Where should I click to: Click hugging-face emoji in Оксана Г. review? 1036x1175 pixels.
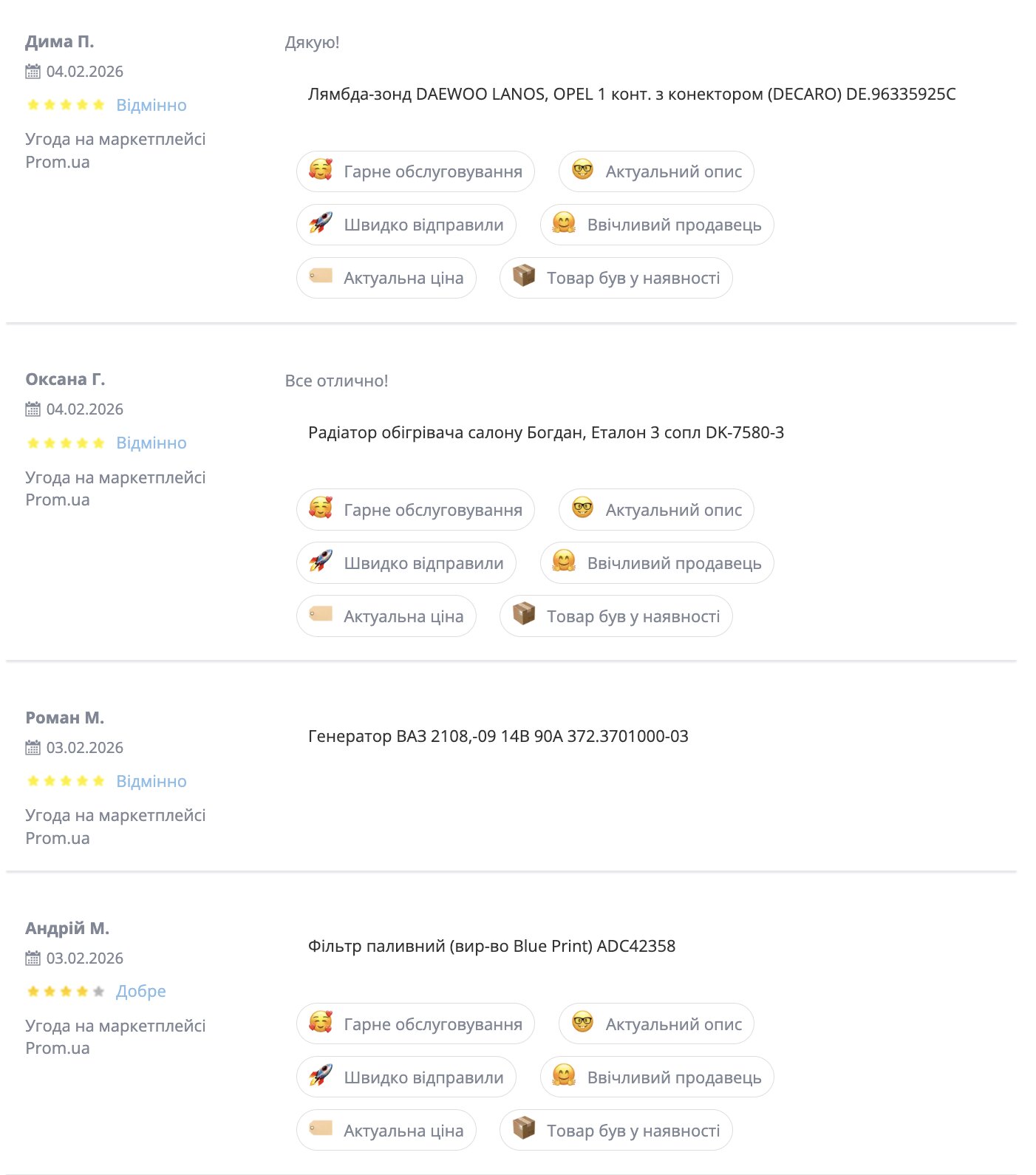pyautogui.click(x=564, y=562)
